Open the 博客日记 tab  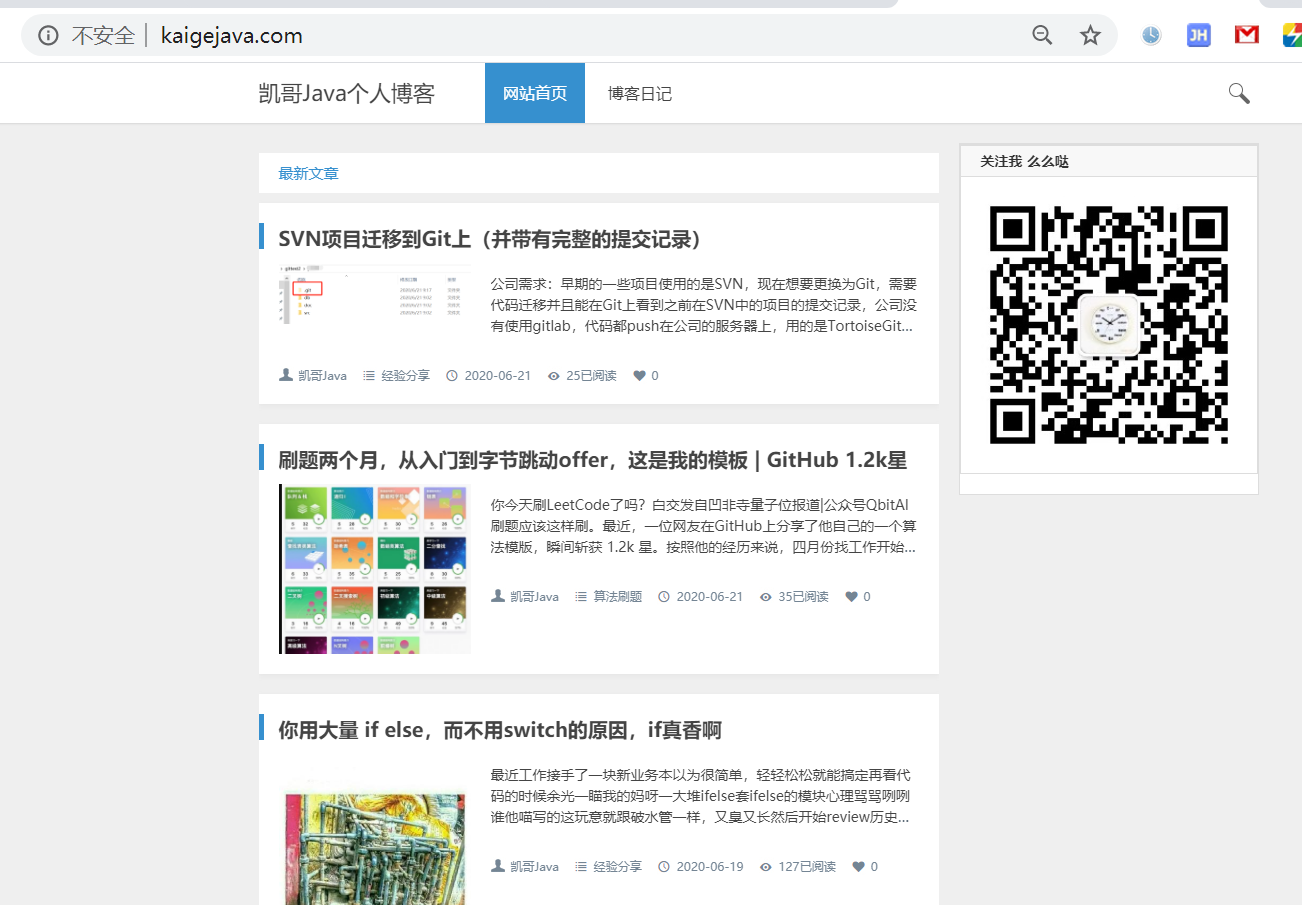tap(640, 93)
